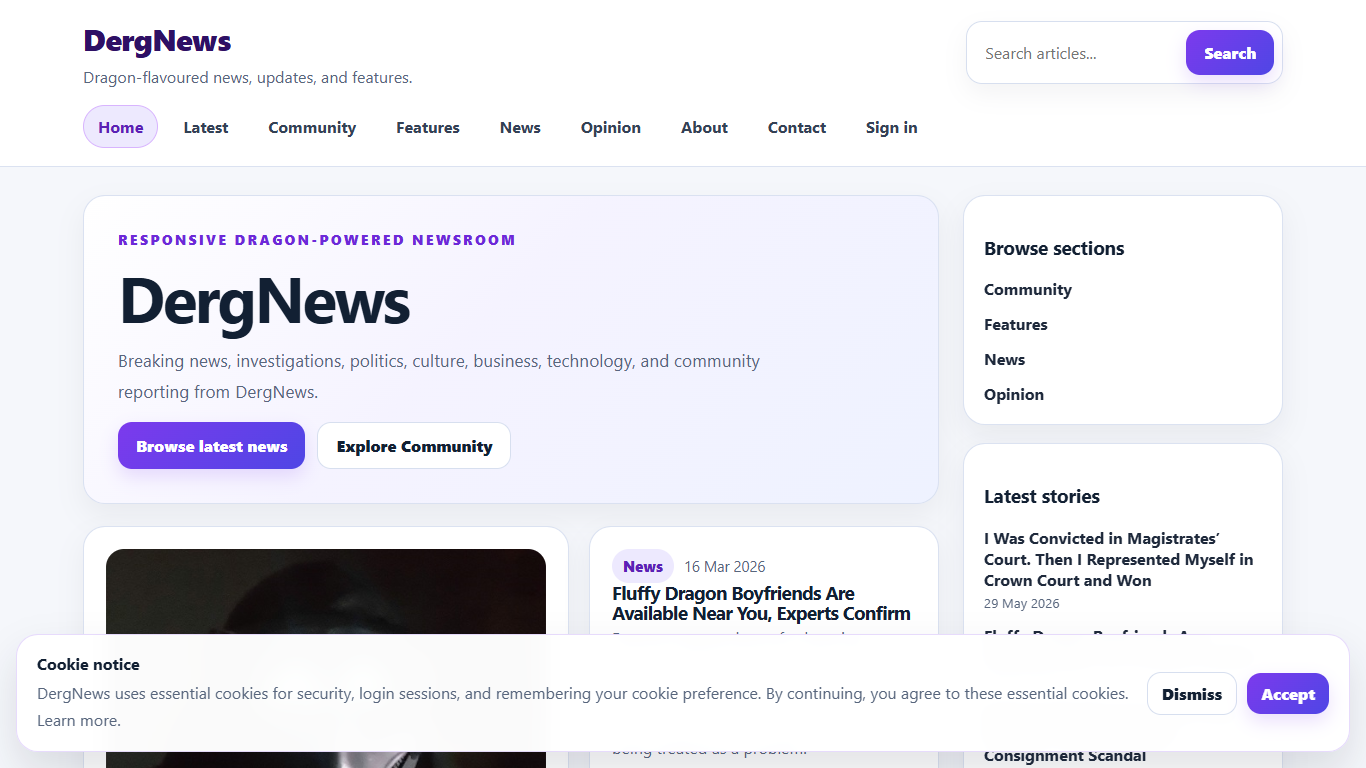Click the dark article thumbnail image
The image size is (1366, 768).
pyautogui.click(x=326, y=591)
